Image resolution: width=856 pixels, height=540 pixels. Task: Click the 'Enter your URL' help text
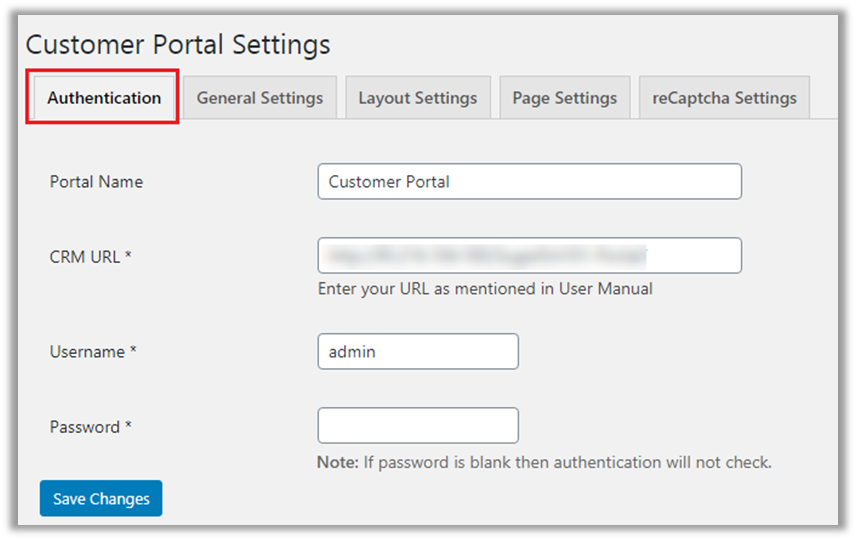(484, 289)
